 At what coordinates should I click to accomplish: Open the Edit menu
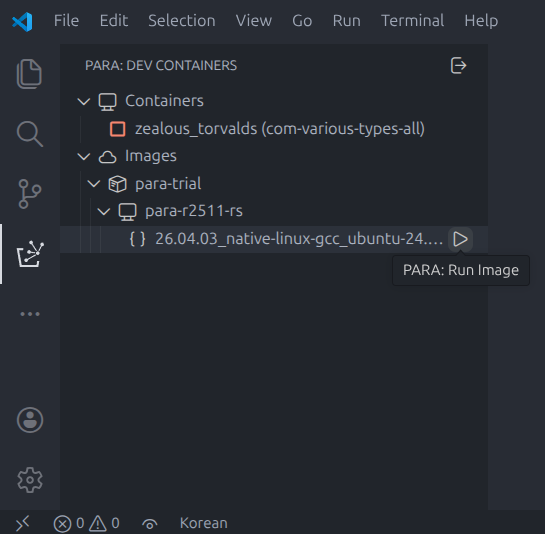coord(114,21)
